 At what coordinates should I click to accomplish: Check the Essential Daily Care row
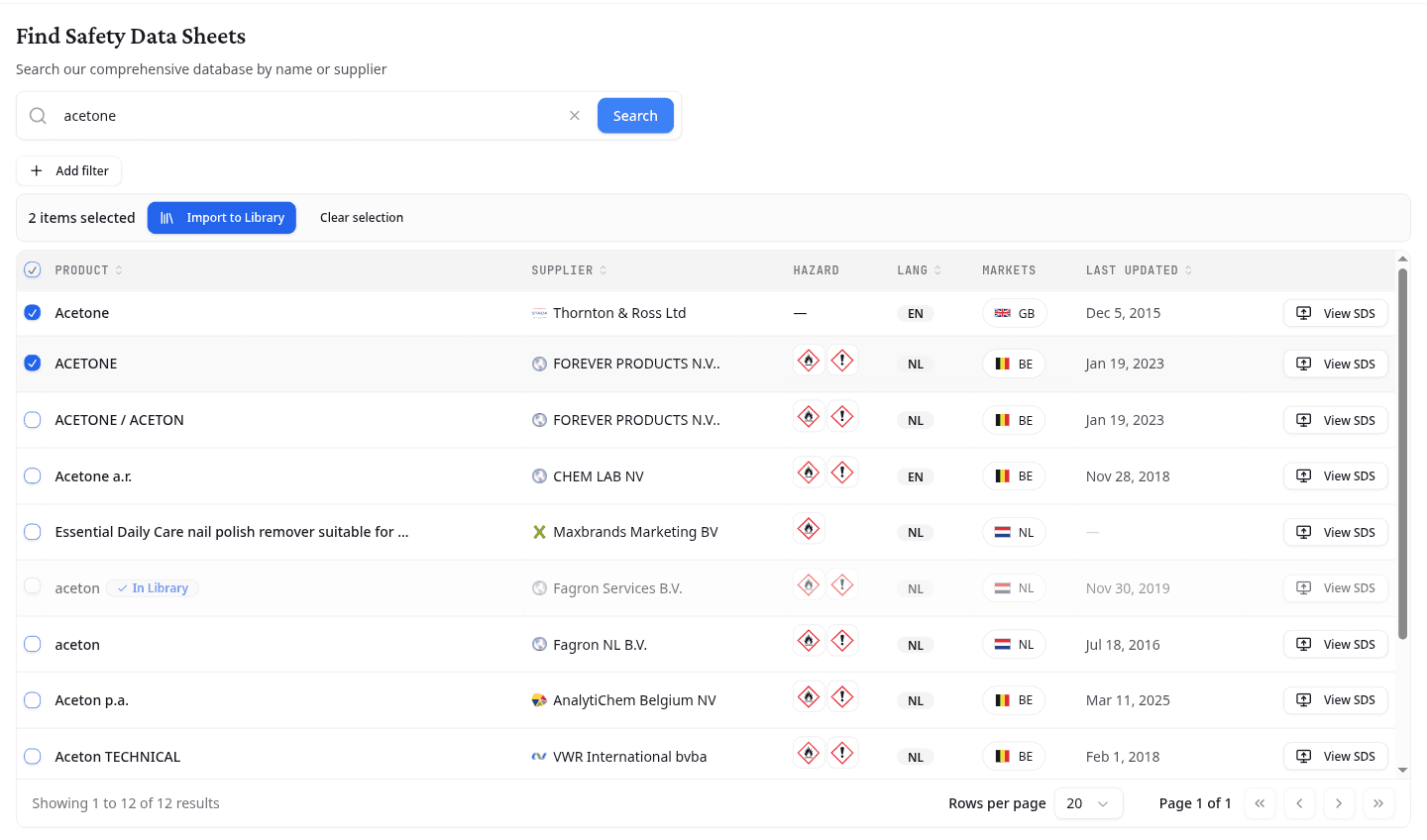(33, 532)
